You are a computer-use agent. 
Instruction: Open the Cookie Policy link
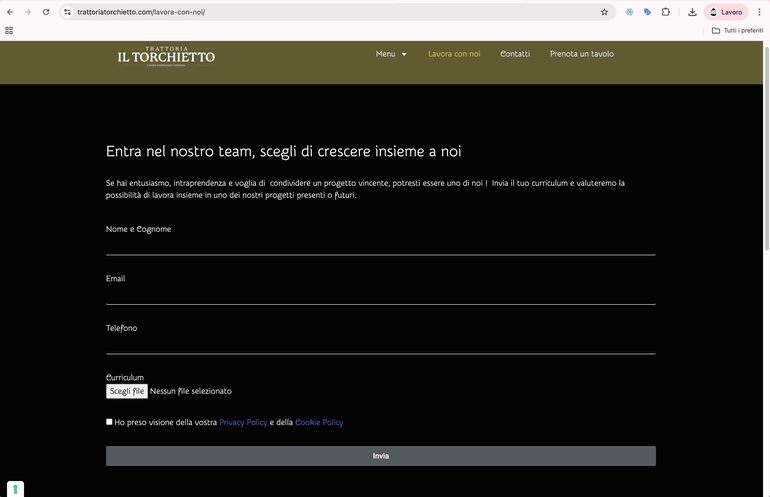point(319,423)
